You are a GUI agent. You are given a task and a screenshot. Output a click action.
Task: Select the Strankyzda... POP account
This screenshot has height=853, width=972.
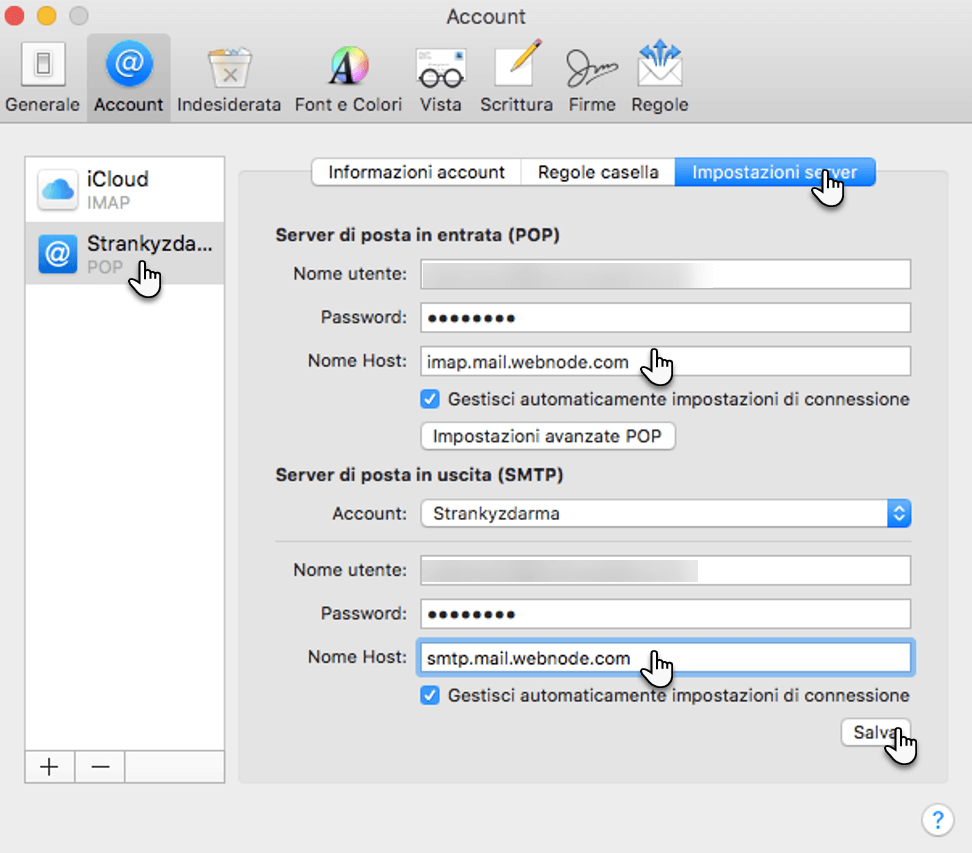coord(125,254)
